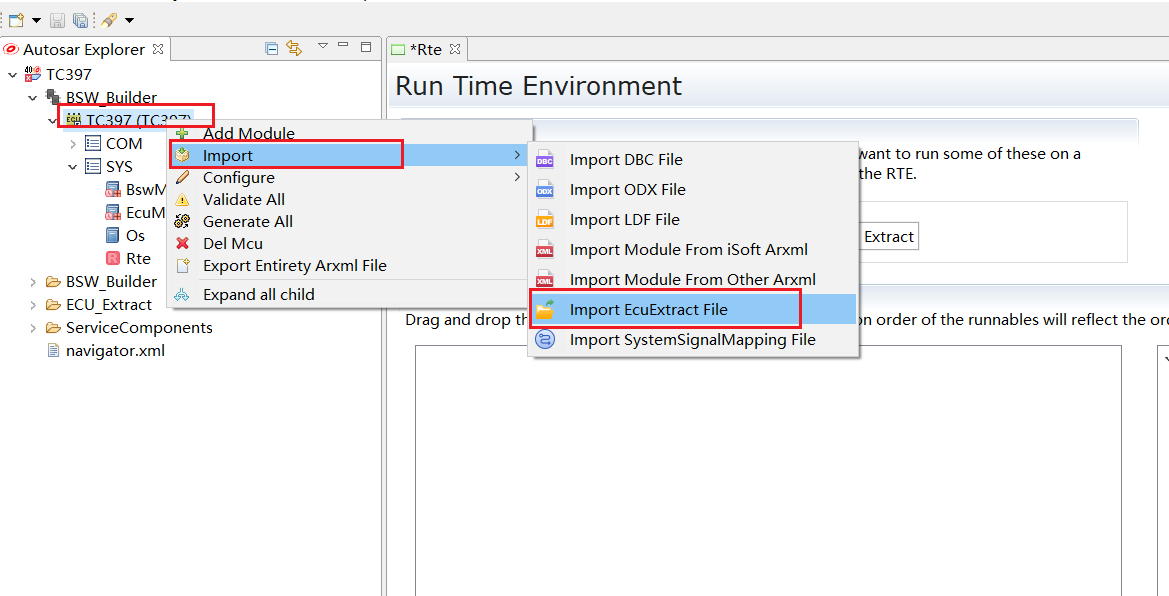The width and height of the screenshot is (1169, 596).
Task: Click Del Mcu red cross entry
Action: coord(232,244)
